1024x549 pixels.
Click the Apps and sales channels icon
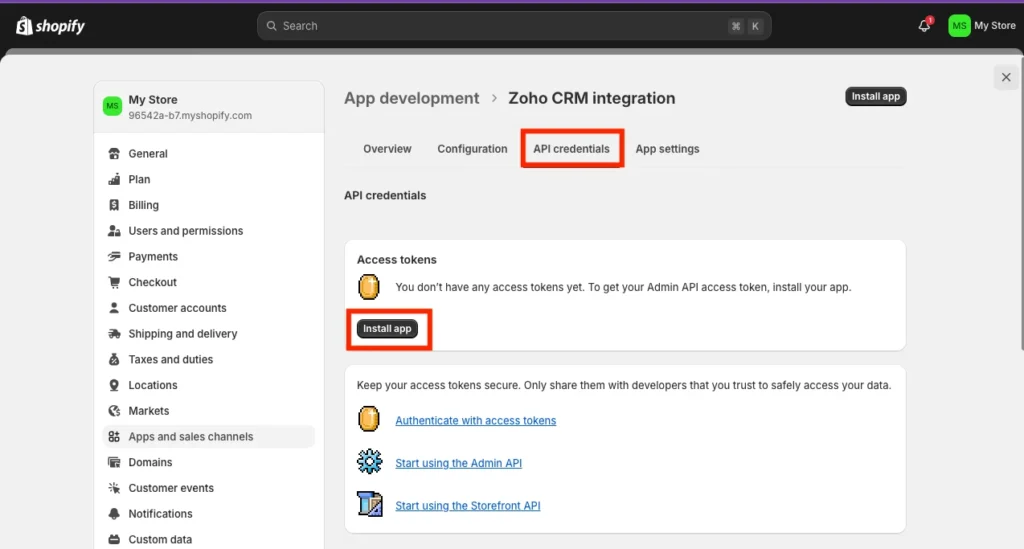tap(114, 437)
